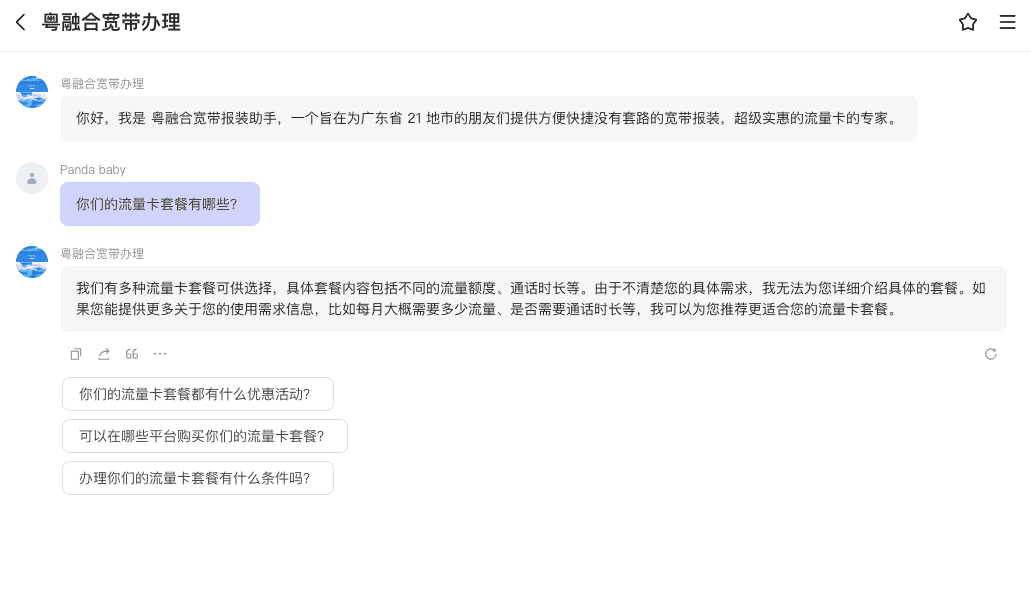Regenerate the response with the refresh icon
The image size is (1031, 593).
[x=990, y=354]
